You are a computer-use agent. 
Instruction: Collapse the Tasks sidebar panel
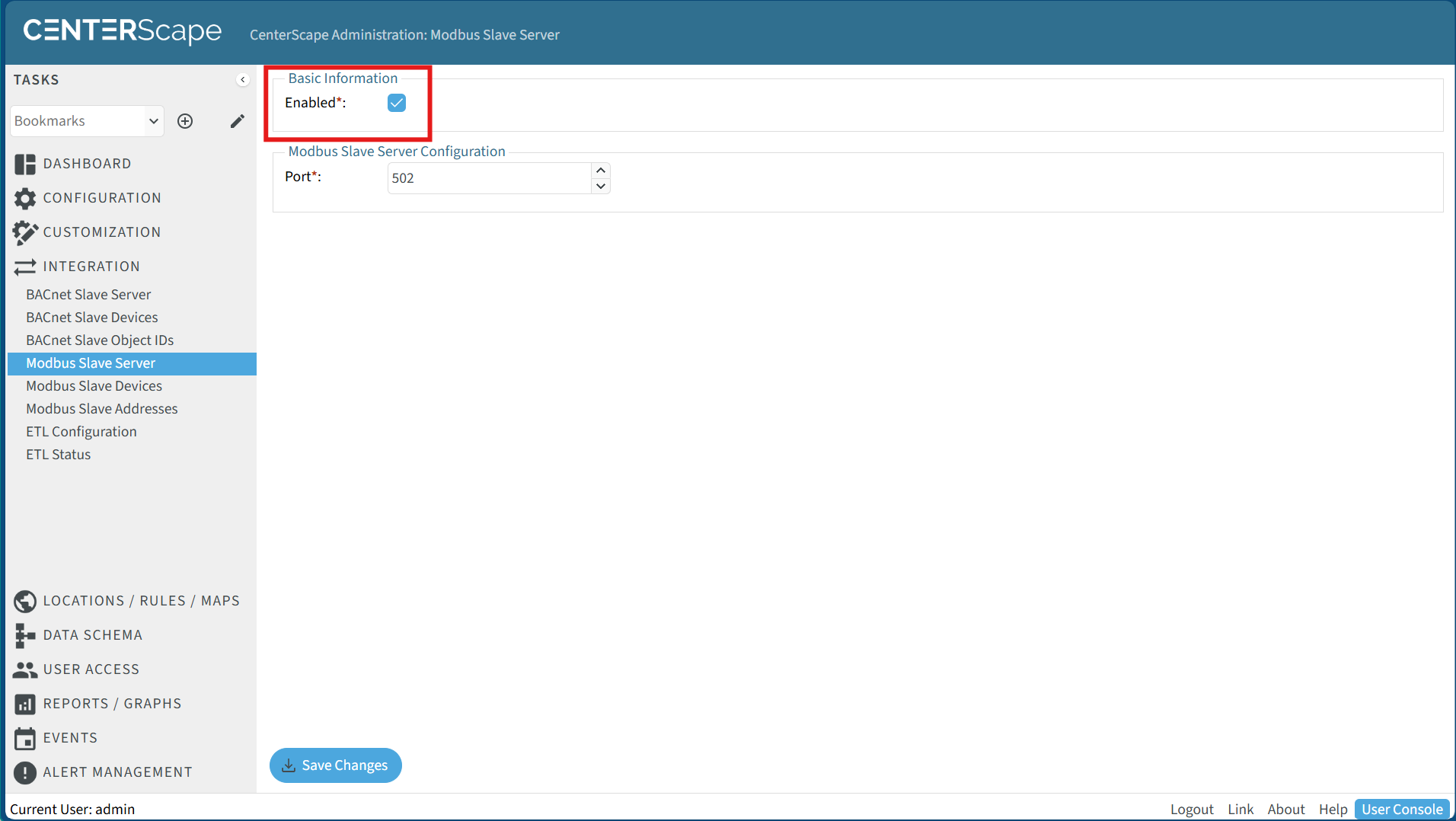243,80
